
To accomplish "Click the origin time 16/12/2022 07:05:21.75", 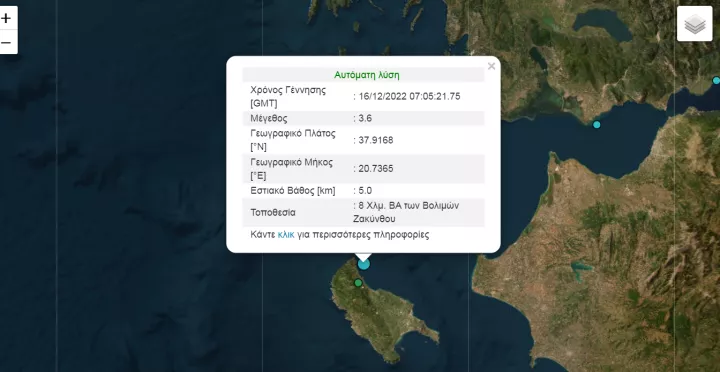I will 409,96.
